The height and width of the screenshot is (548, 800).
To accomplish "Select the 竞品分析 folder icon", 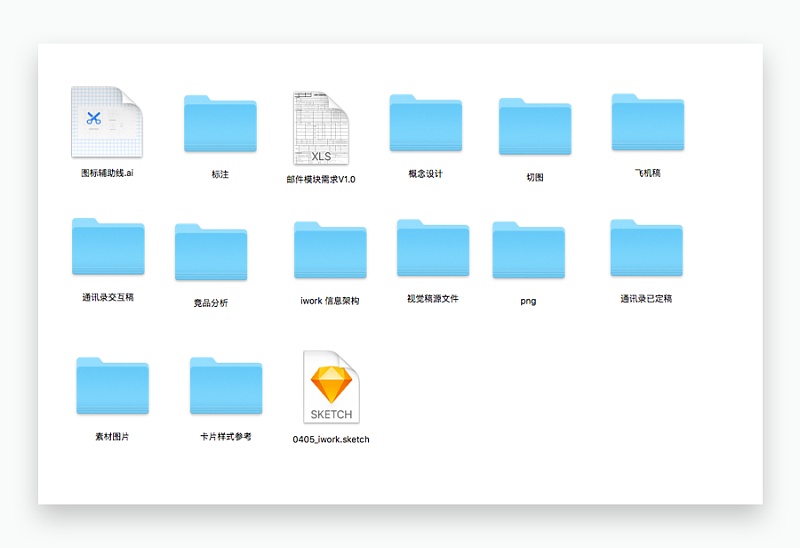I will tap(211, 252).
